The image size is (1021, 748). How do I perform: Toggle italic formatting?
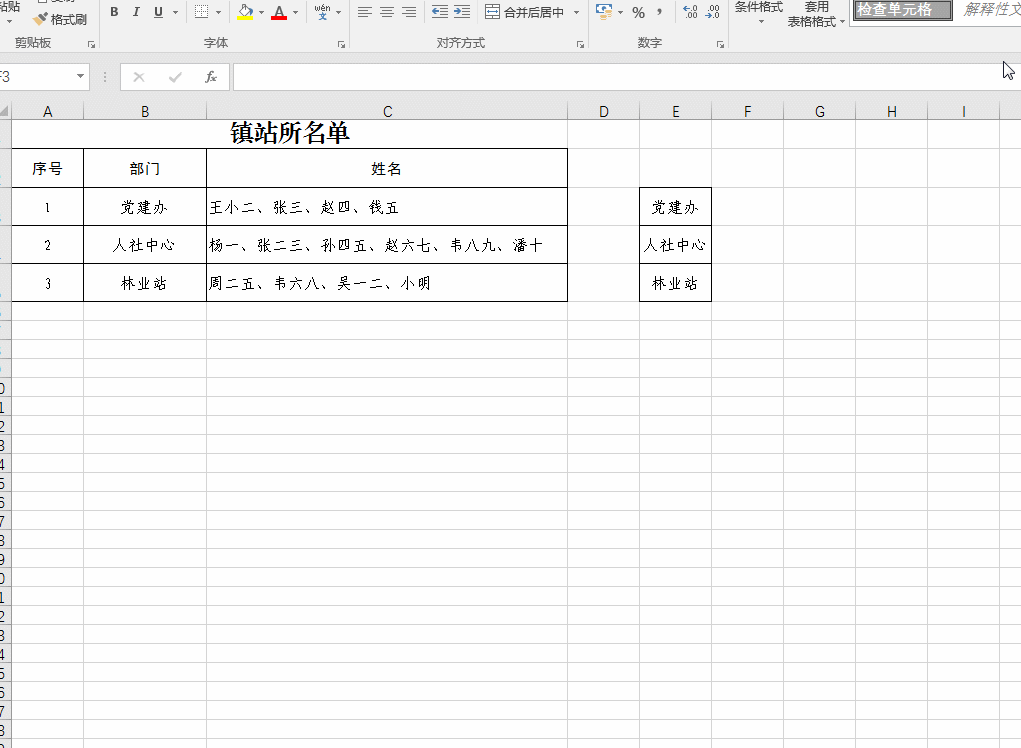click(x=136, y=12)
